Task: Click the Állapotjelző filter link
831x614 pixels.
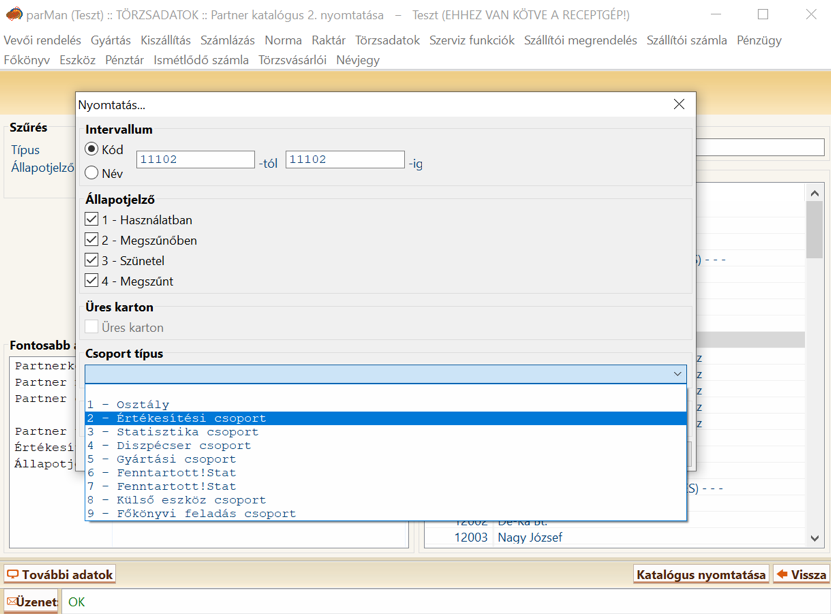Action: tap(42, 168)
